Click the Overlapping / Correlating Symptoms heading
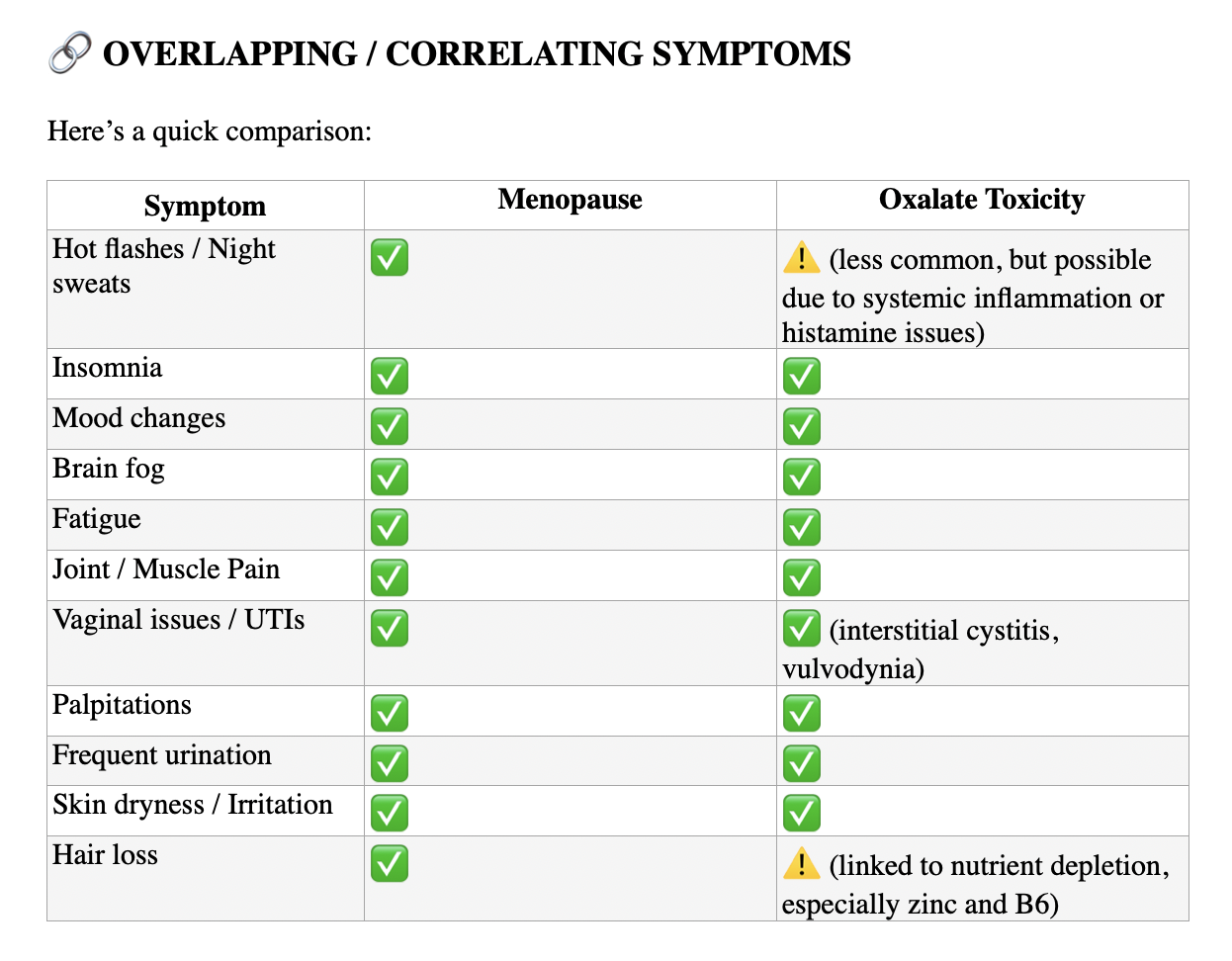 pos(477,53)
